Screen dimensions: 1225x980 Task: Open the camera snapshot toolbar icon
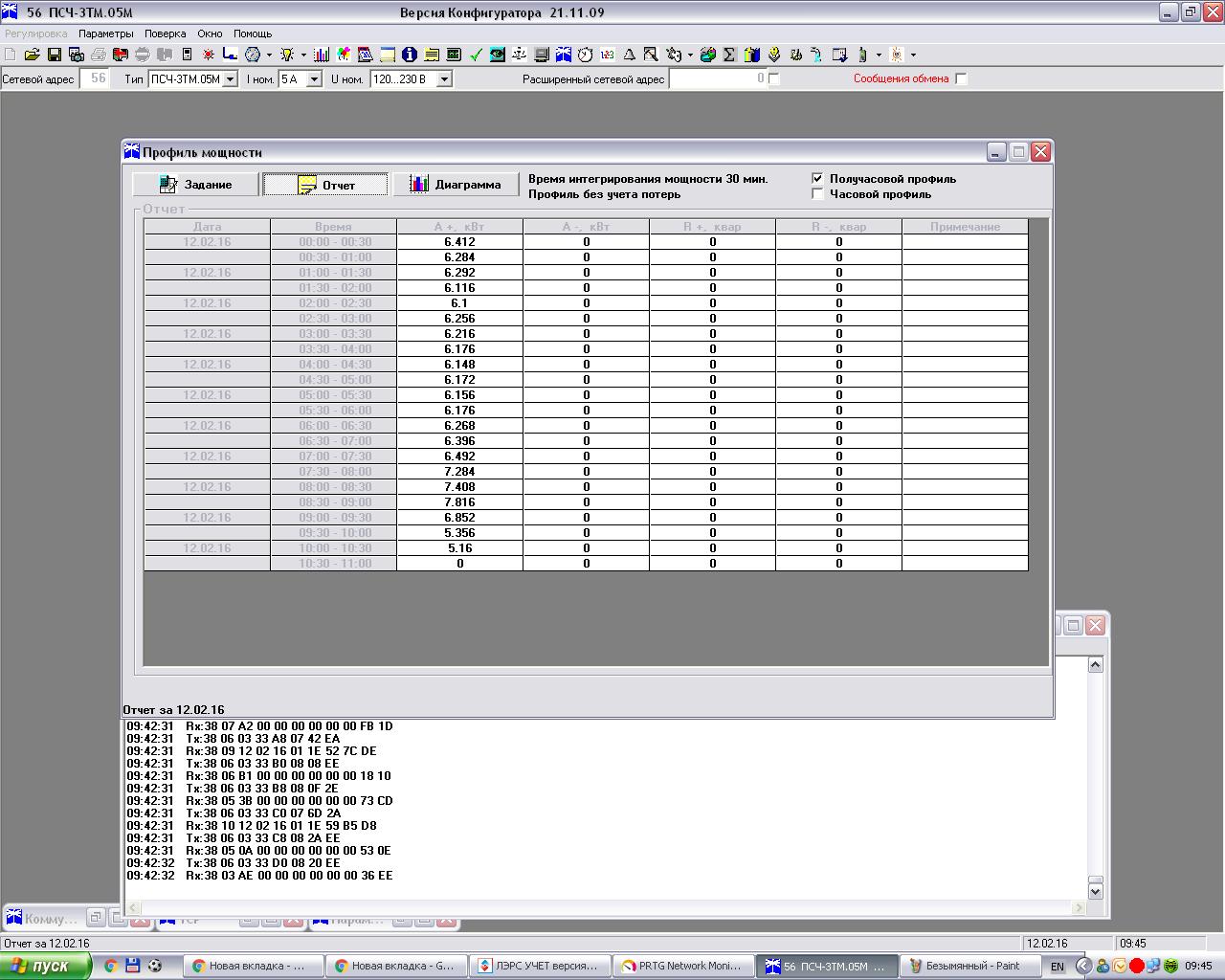click(x=77, y=55)
